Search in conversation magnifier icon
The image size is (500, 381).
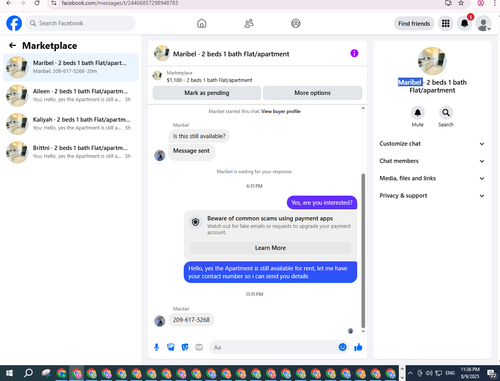[x=446, y=113]
